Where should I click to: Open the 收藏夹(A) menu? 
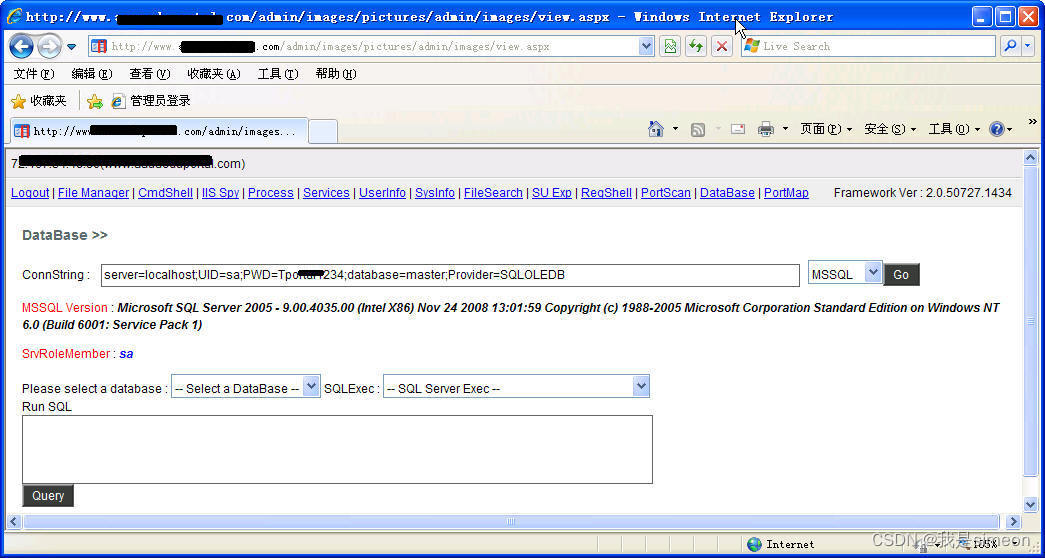click(213, 74)
